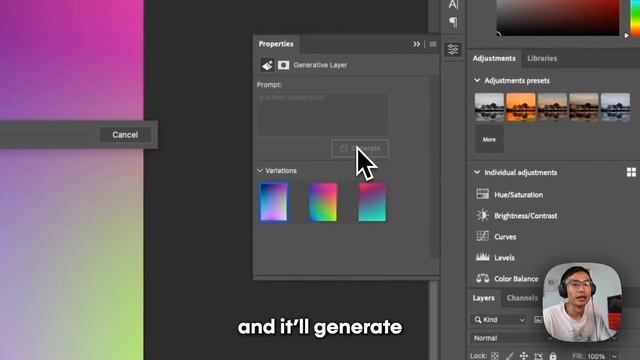Viewport: 640px width, 360px height.
Task: Open the Adjustments tab
Action: tap(494, 58)
